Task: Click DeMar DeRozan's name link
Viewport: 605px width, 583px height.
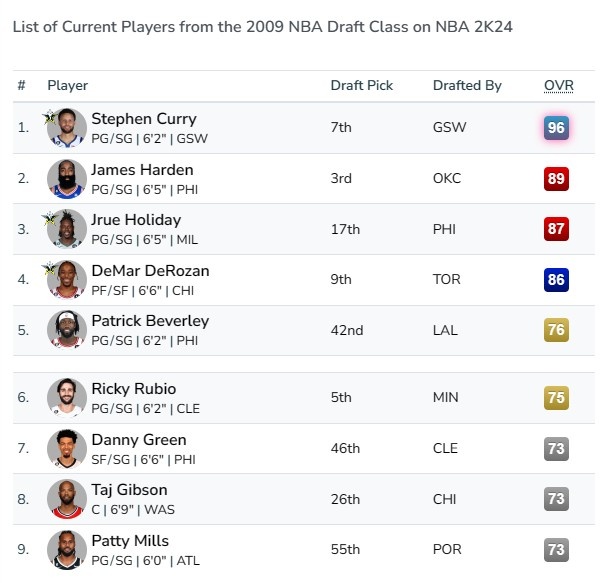Action: click(x=150, y=270)
